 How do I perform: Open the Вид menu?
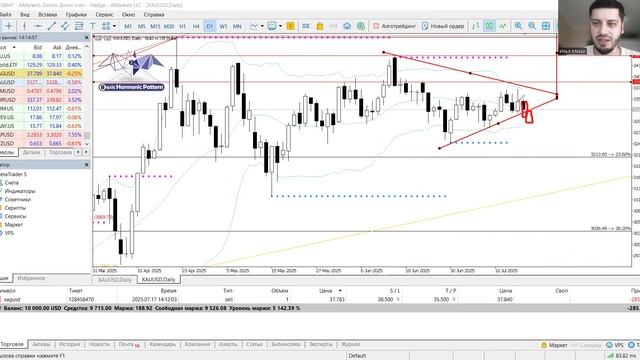coord(24,14)
